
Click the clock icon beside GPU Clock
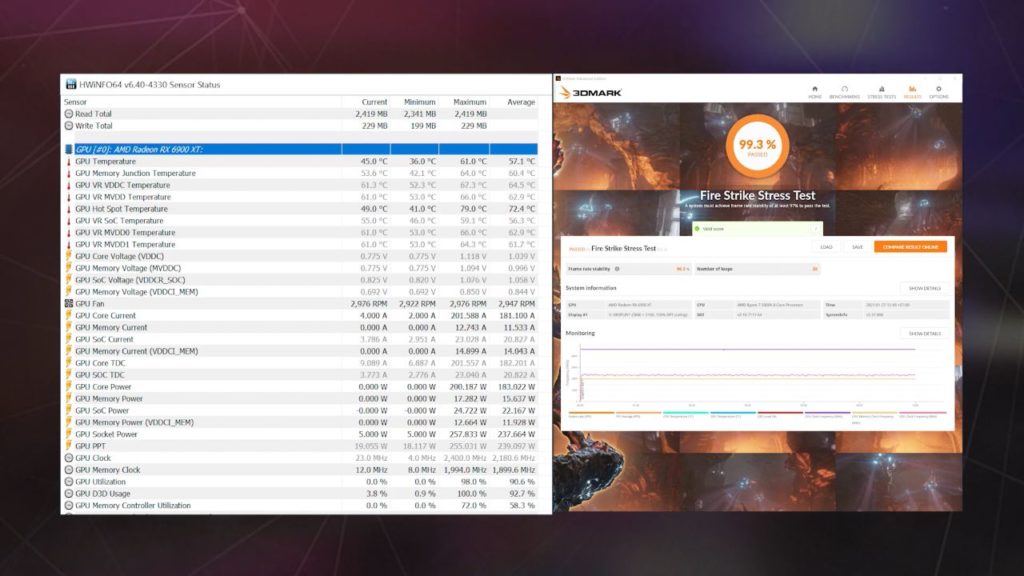(x=69, y=458)
